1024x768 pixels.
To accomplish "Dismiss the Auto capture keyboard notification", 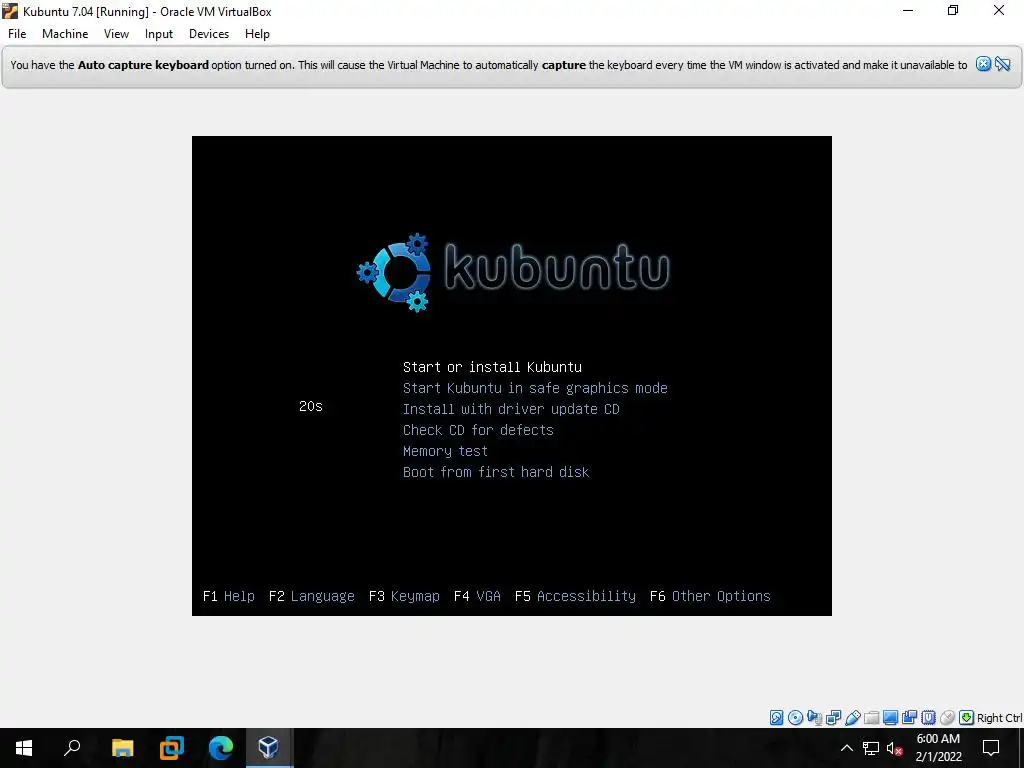I will [x=983, y=64].
